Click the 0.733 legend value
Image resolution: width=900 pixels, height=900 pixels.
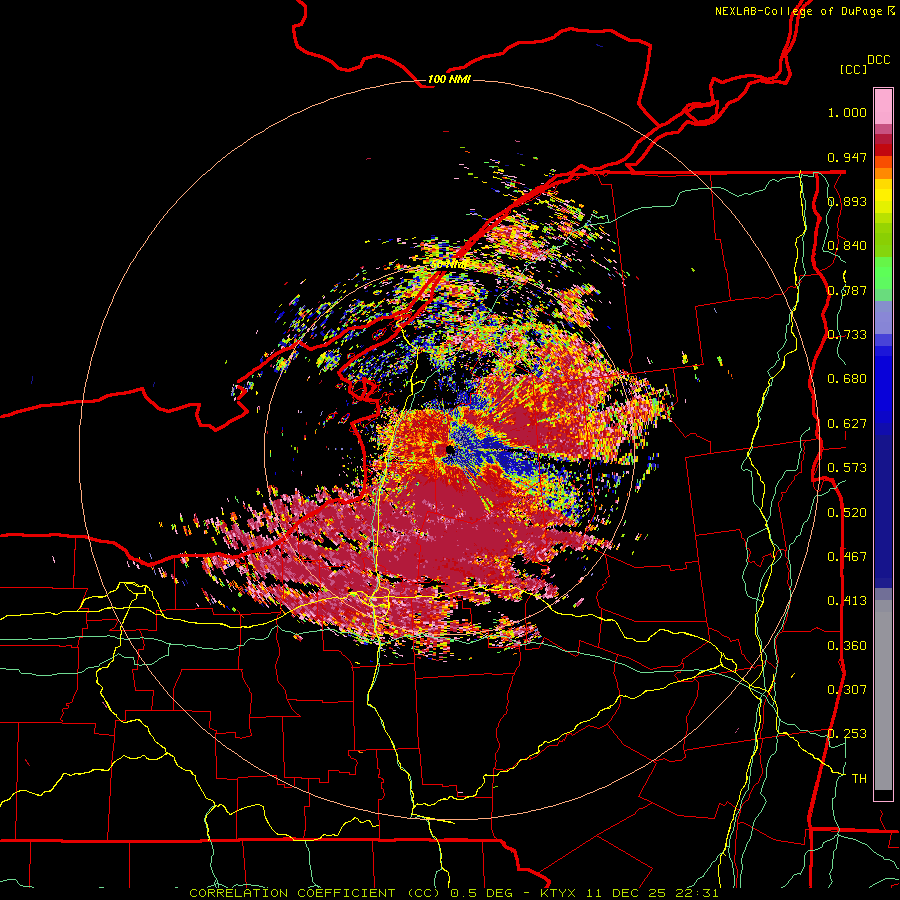point(847,335)
